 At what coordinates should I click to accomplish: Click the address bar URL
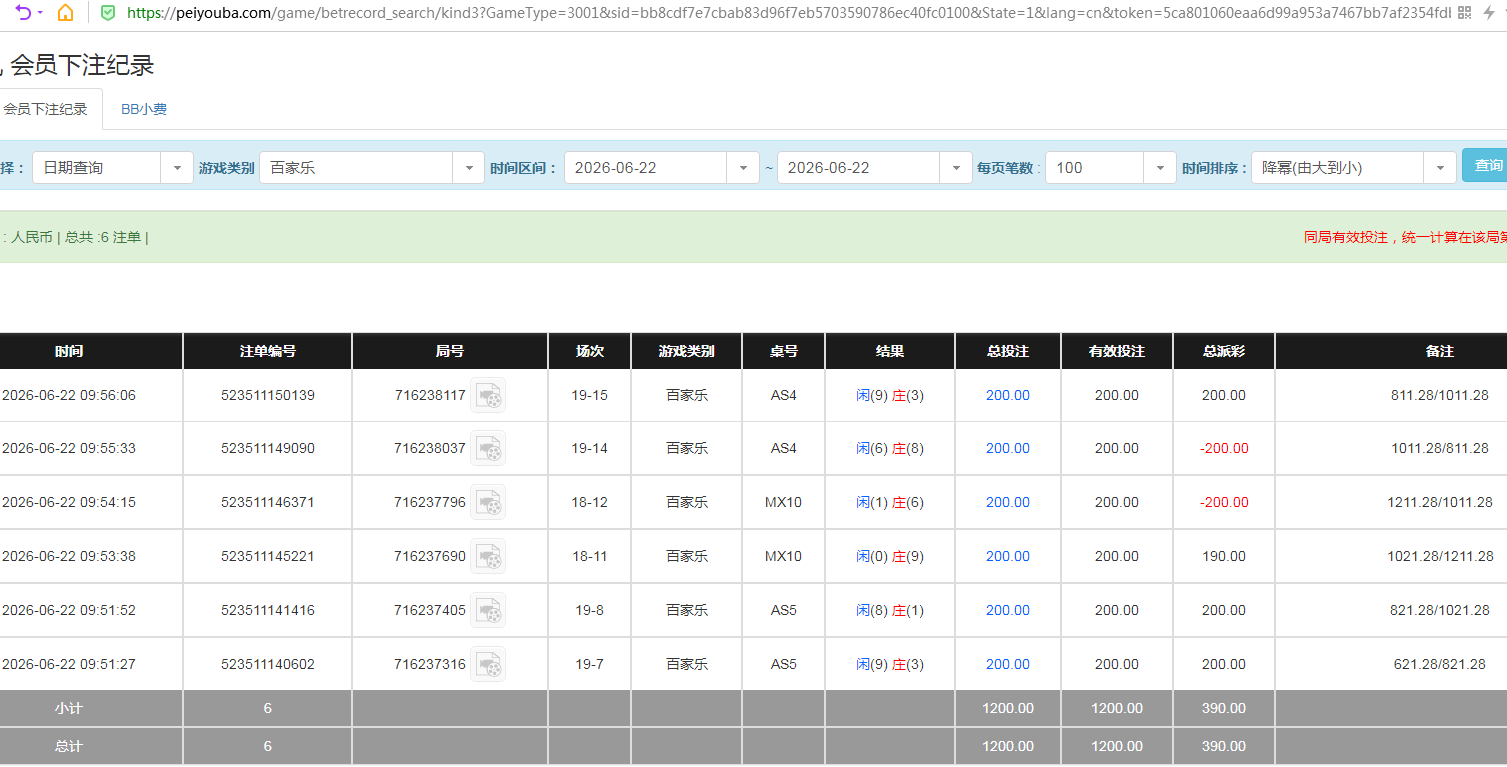[x=788, y=13]
